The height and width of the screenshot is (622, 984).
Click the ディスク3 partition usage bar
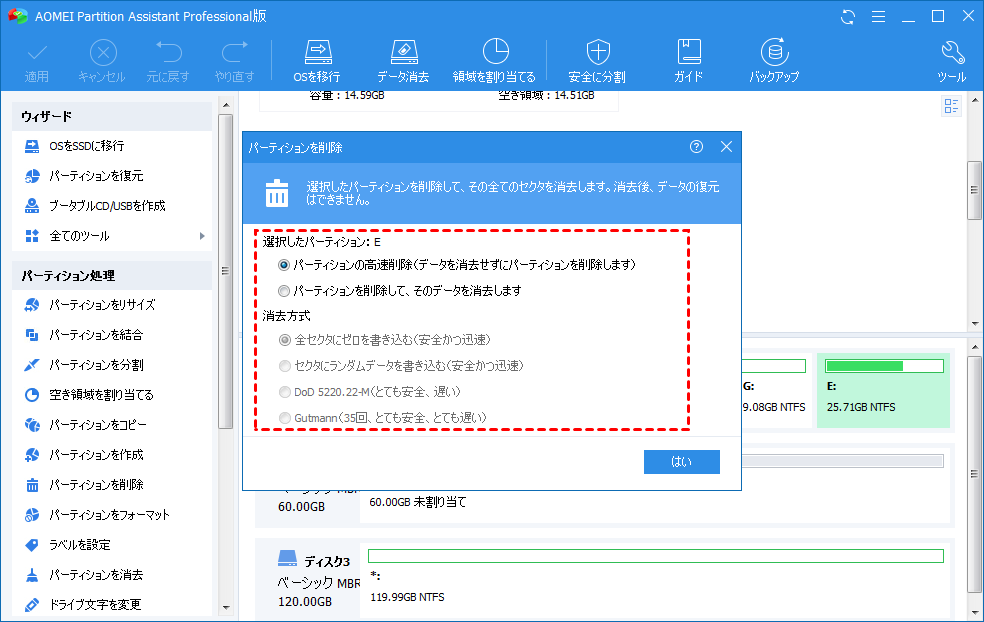(x=656, y=556)
